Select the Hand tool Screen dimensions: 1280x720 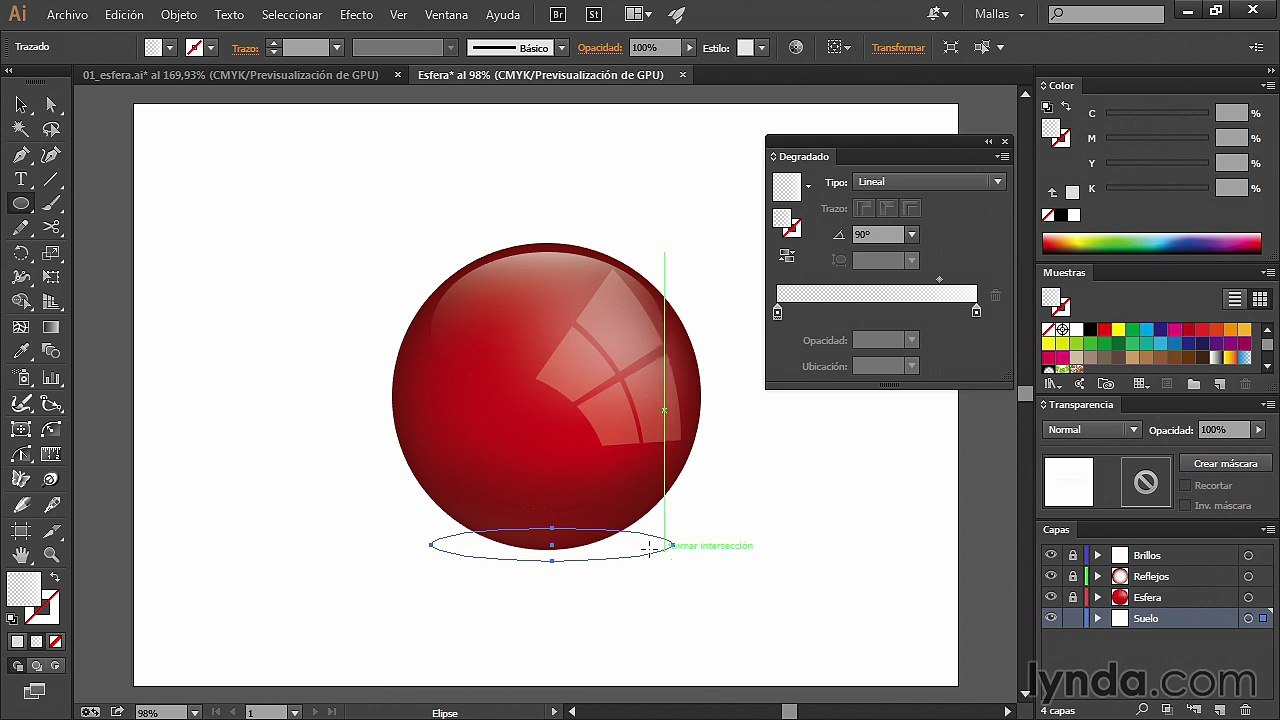coord(21,555)
